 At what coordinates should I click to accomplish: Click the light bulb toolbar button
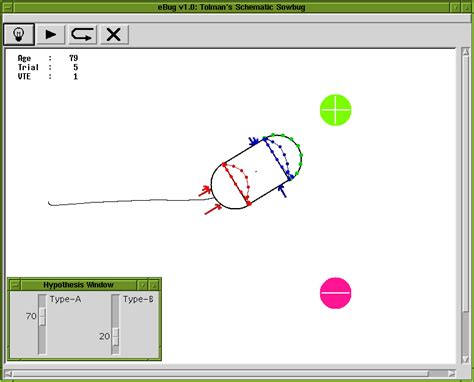19,34
